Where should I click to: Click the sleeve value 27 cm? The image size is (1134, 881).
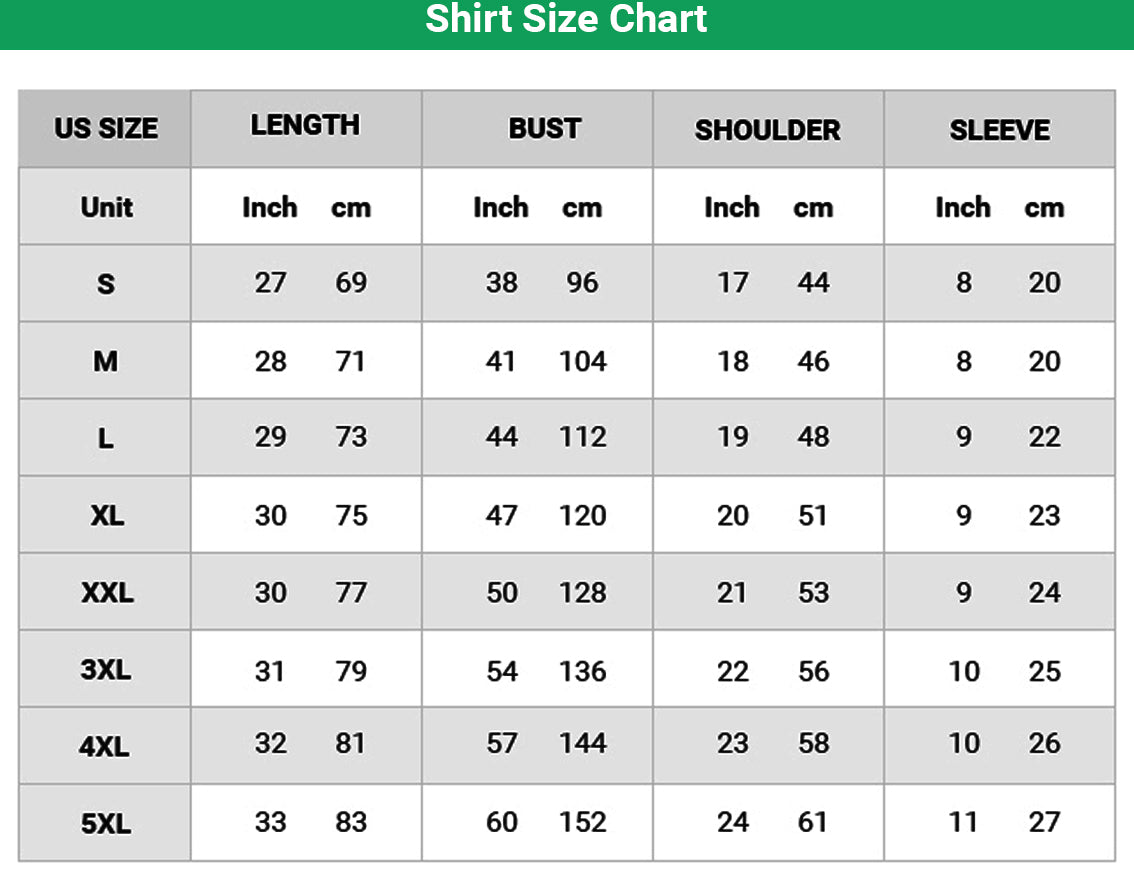coord(1044,822)
